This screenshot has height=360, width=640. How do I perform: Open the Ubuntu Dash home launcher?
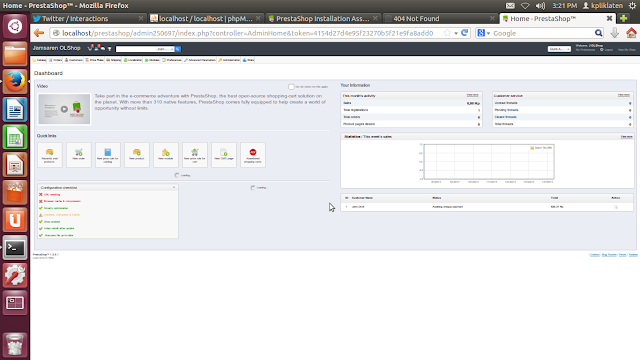pos(15,26)
